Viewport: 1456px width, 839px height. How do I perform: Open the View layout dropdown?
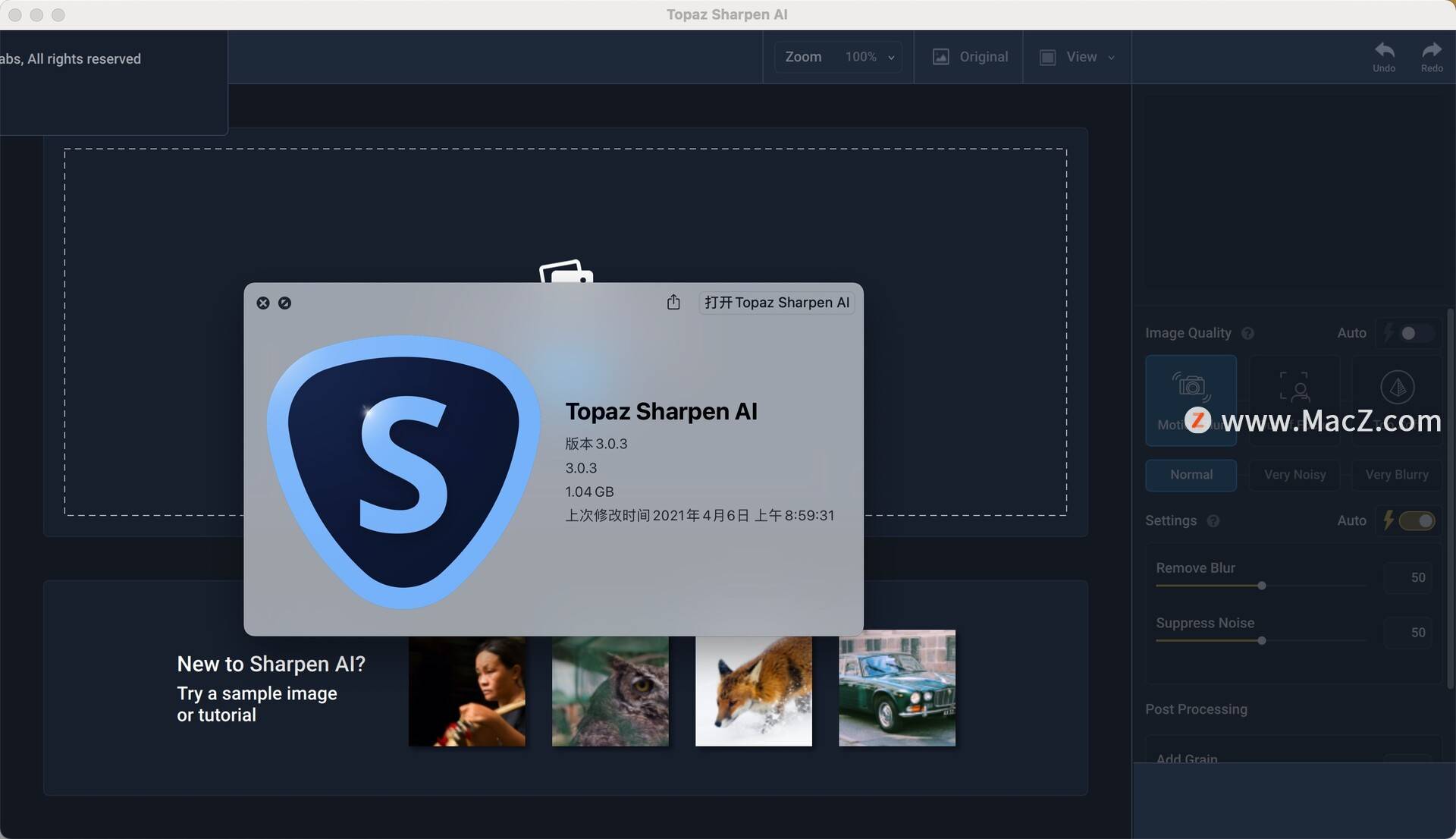1077,57
